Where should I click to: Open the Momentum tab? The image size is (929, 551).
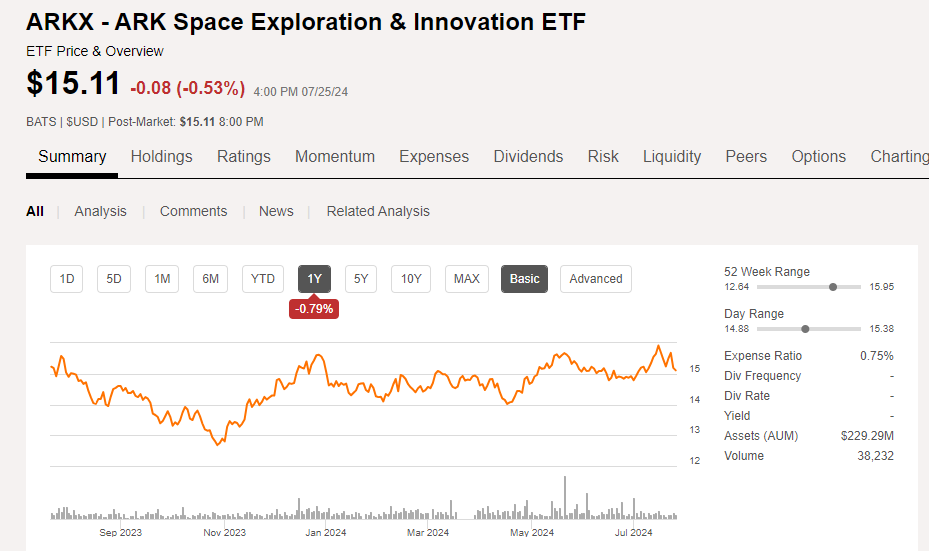point(335,156)
